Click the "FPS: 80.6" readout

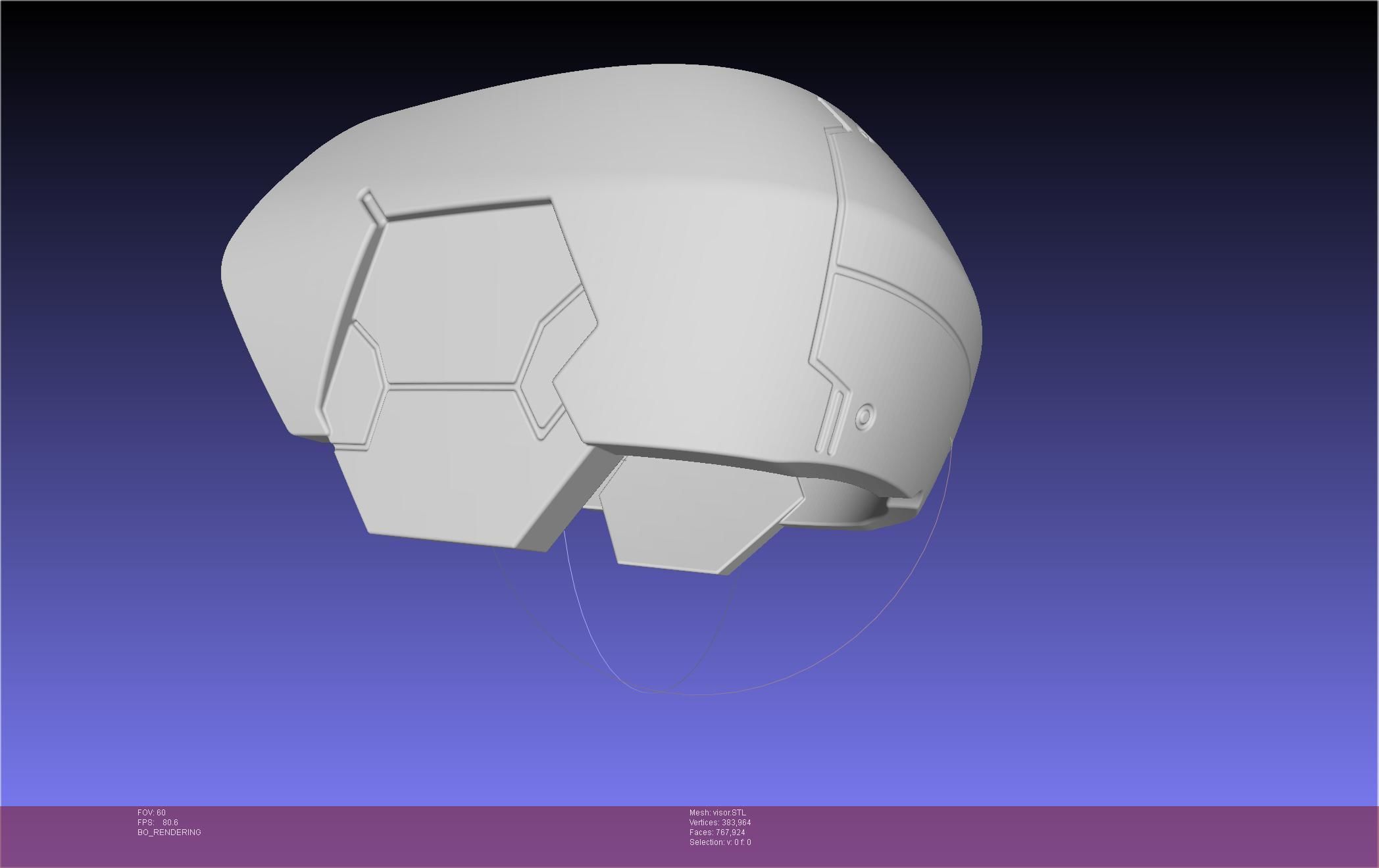pos(158,823)
